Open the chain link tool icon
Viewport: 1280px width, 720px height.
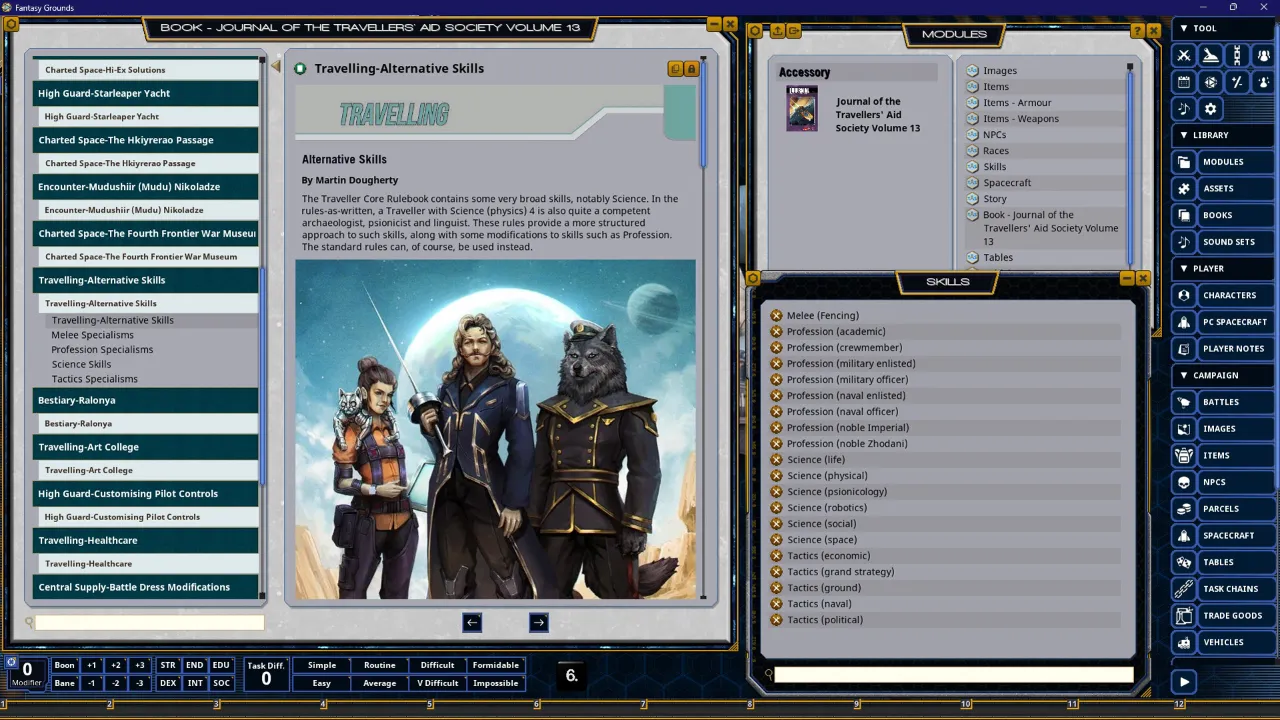point(1237,55)
